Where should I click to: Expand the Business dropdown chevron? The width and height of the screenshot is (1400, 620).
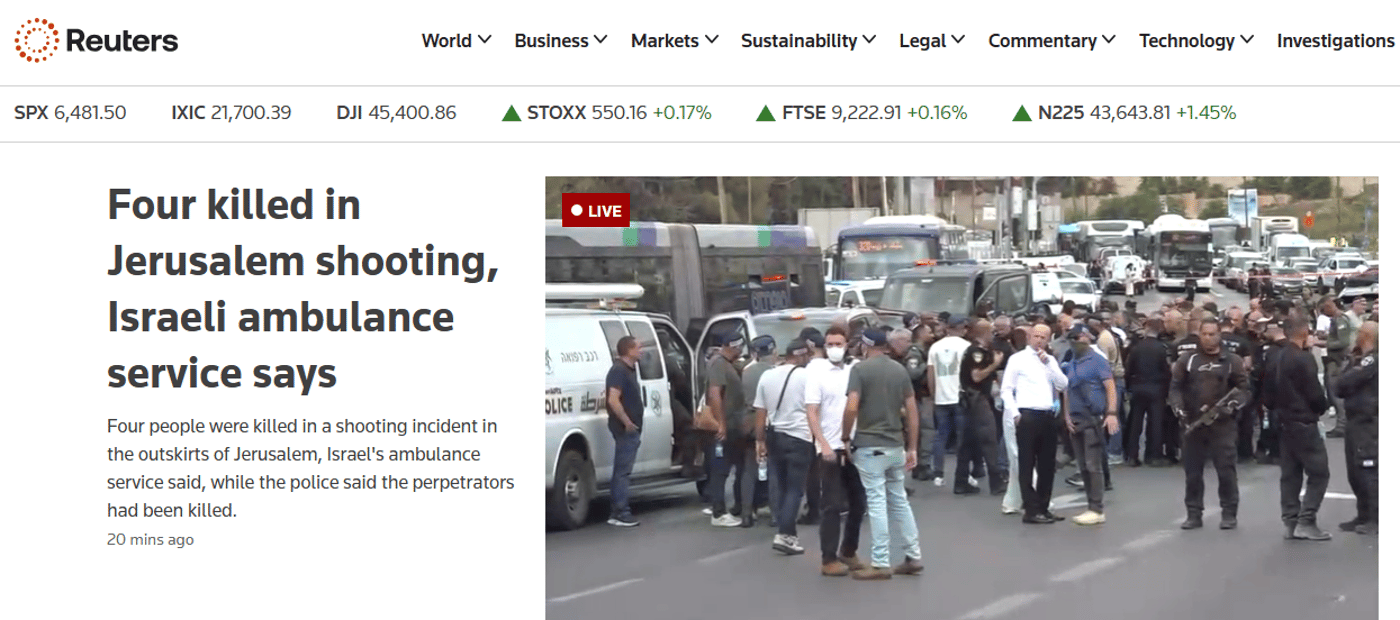coord(600,40)
